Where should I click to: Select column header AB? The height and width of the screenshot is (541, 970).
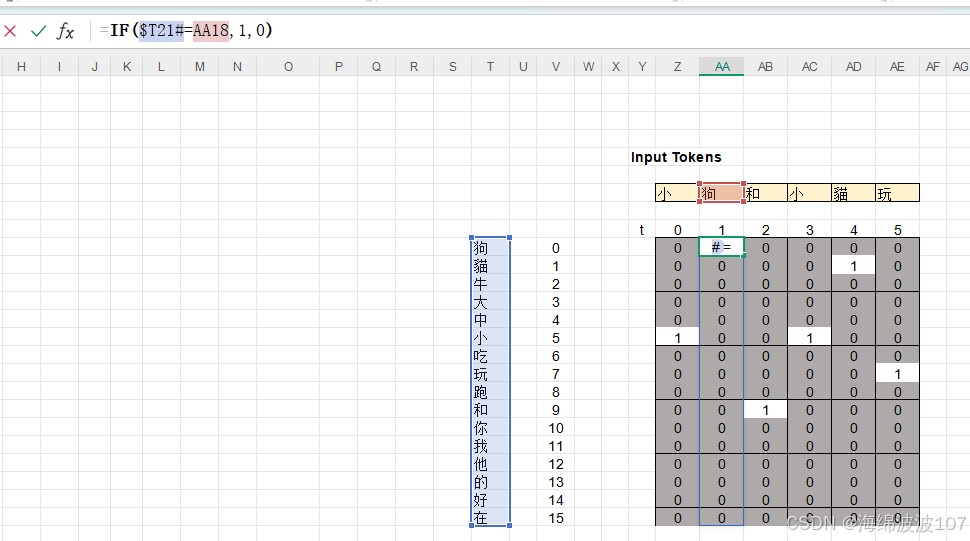tap(765, 67)
